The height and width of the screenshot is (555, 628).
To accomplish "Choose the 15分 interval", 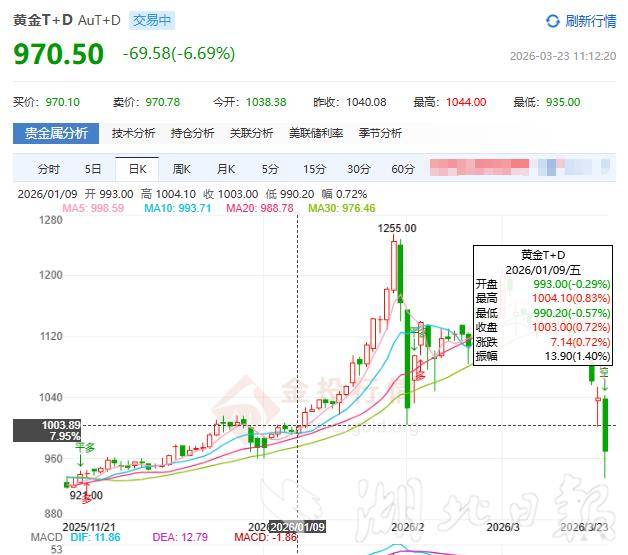I will [x=314, y=169].
